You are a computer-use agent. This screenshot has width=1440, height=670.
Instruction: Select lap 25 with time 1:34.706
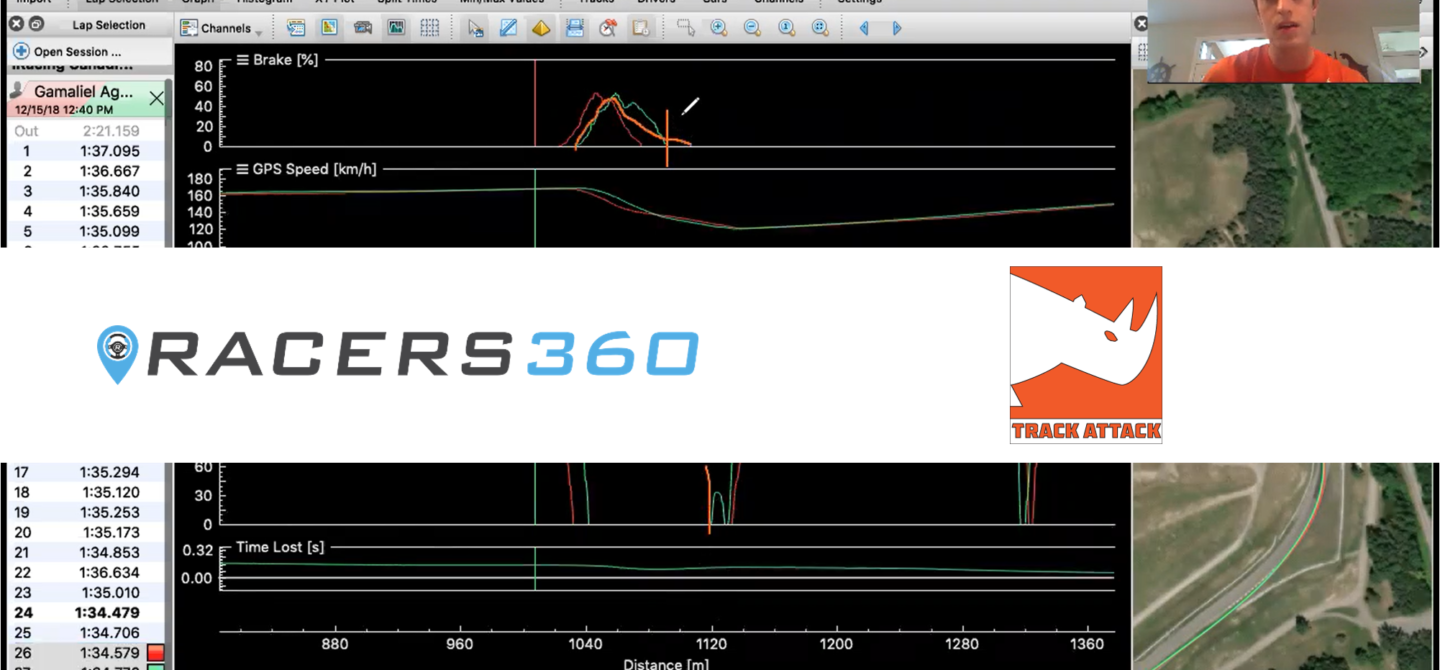[86, 632]
